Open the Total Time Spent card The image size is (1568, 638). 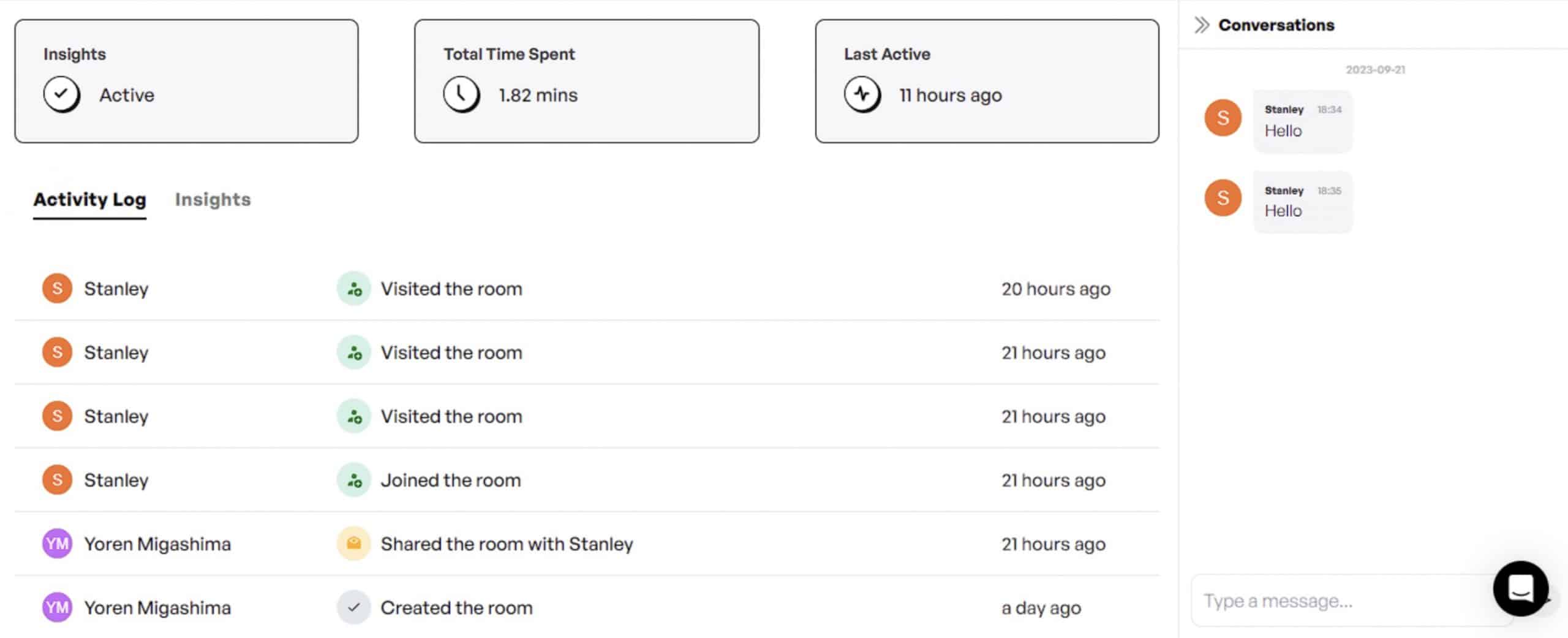tap(587, 82)
